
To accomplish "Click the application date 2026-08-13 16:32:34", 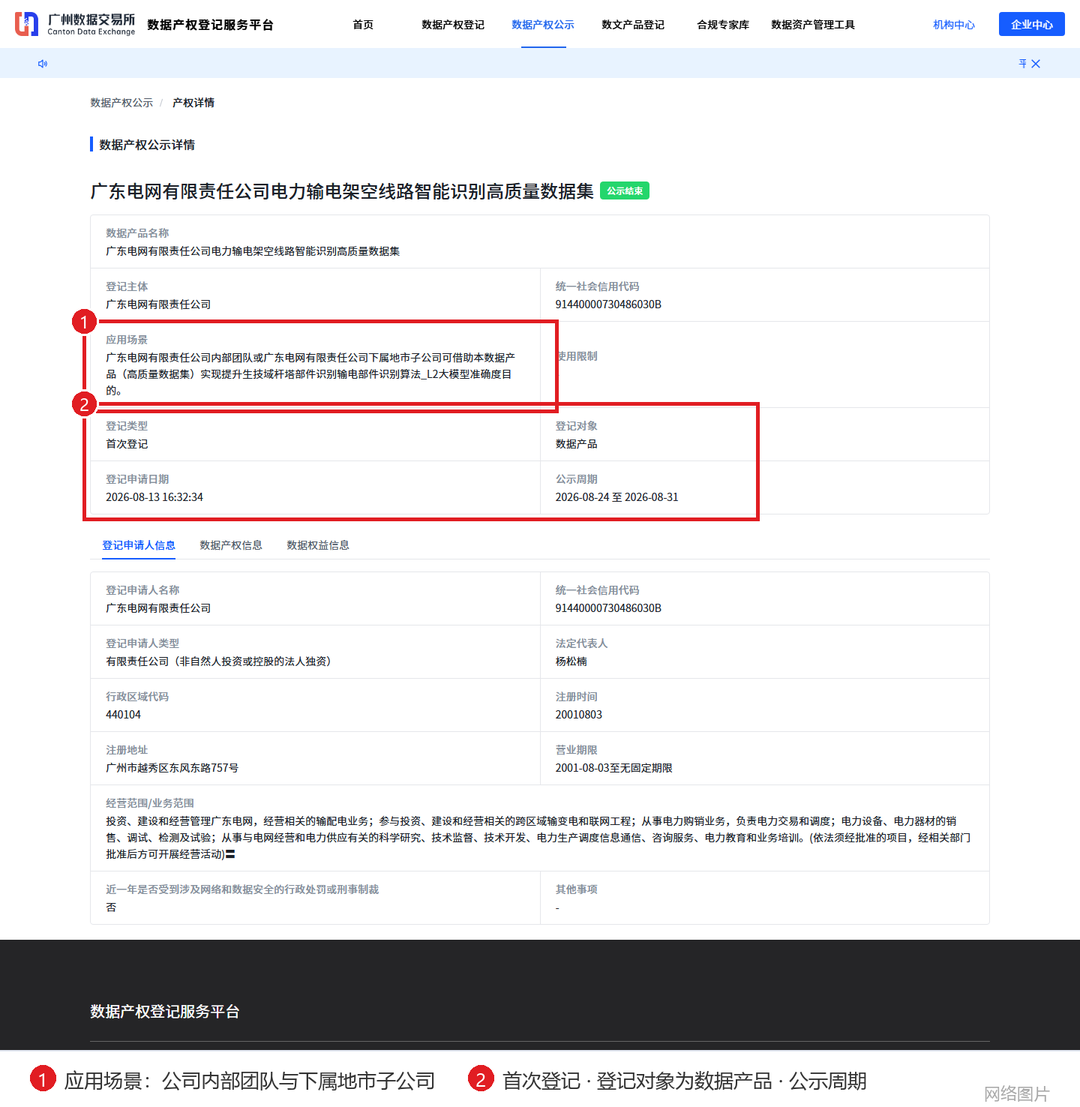I will [x=155, y=497].
